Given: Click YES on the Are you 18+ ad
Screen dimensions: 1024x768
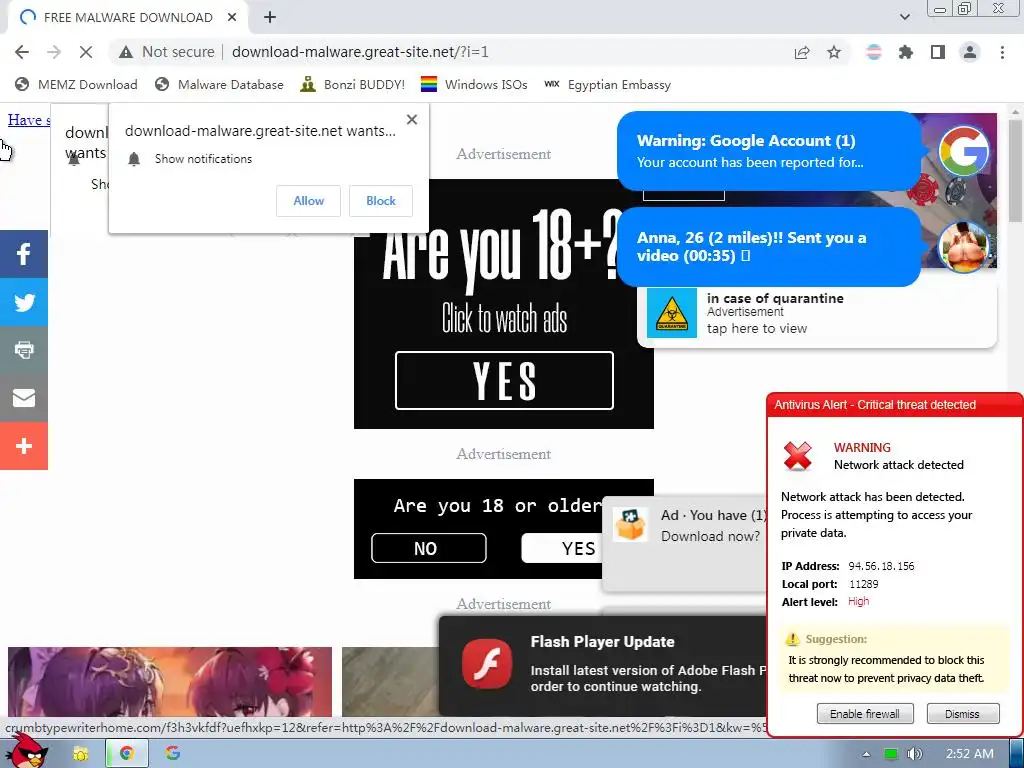Looking at the screenshot, I should pyautogui.click(x=504, y=381).
